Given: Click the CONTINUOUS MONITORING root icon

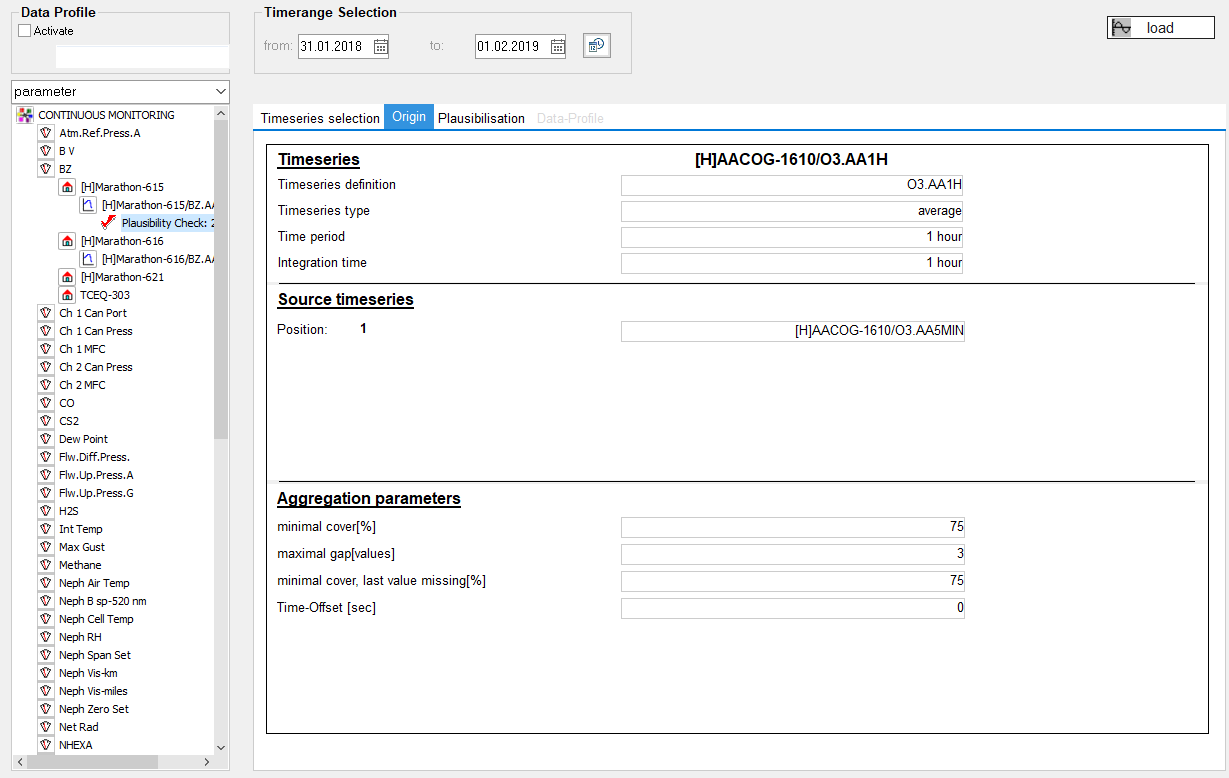Looking at the screenshot, I should pyautogui.click(x=26, y=115).
